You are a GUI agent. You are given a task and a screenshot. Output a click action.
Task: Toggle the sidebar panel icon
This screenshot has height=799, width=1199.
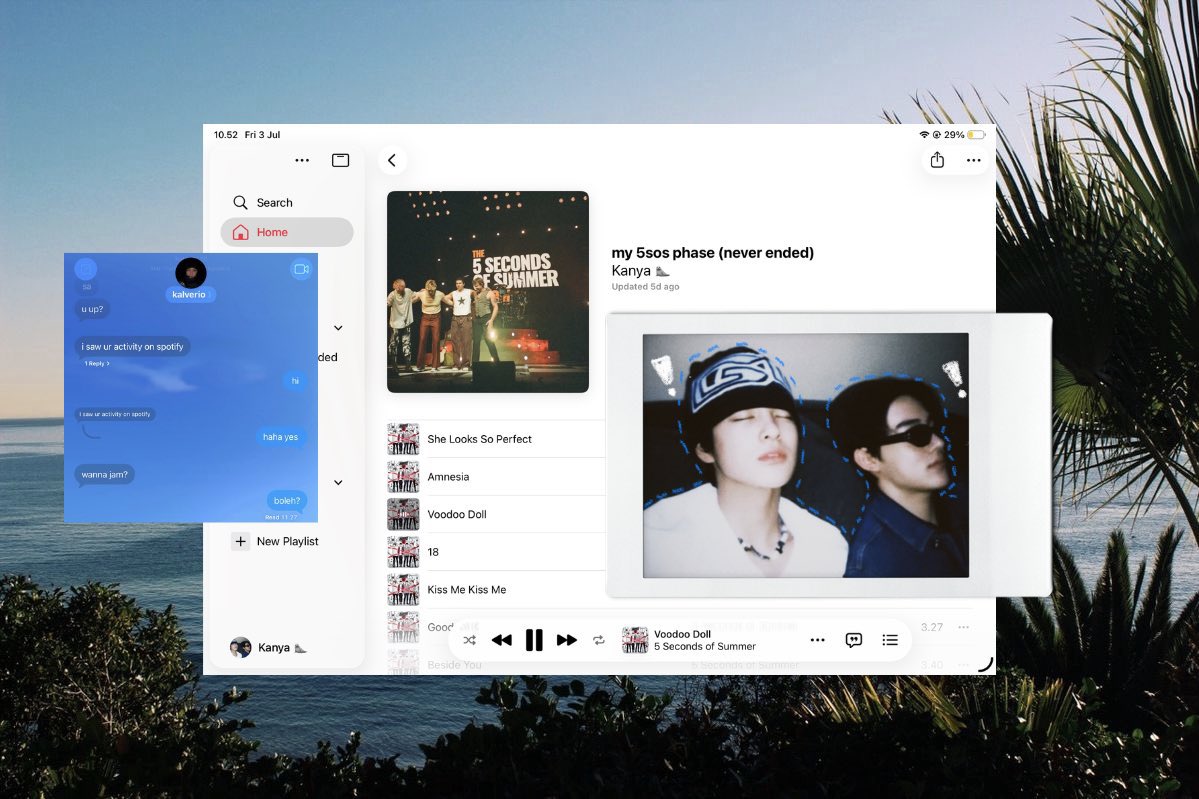(340, 160)
